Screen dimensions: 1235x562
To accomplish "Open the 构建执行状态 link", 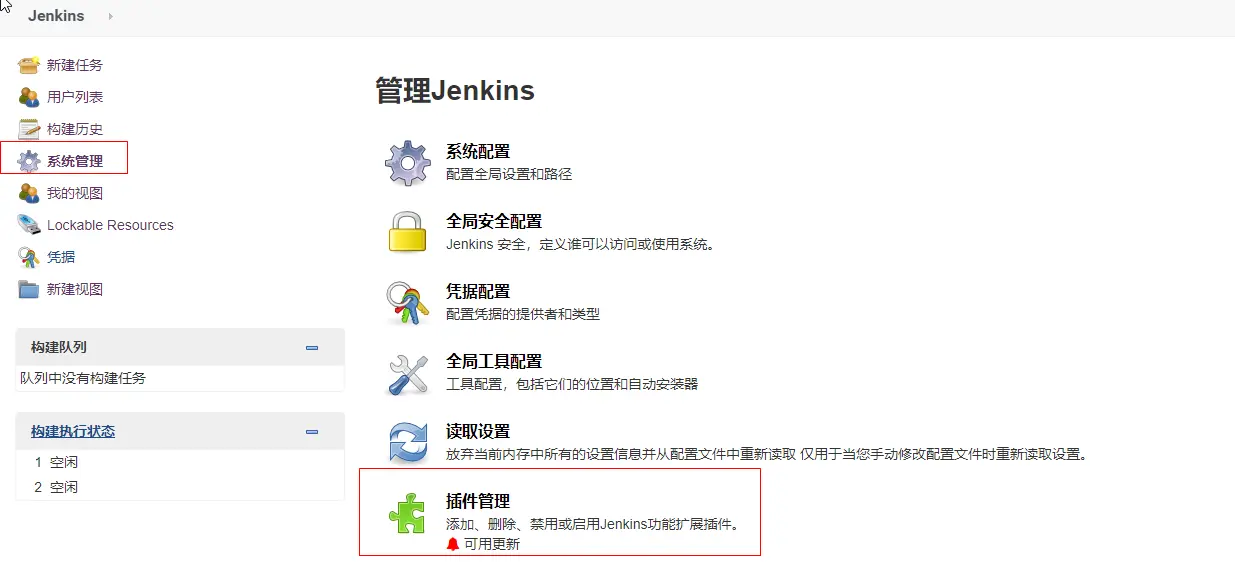I will pyautogui.click(x=73, y=432).
